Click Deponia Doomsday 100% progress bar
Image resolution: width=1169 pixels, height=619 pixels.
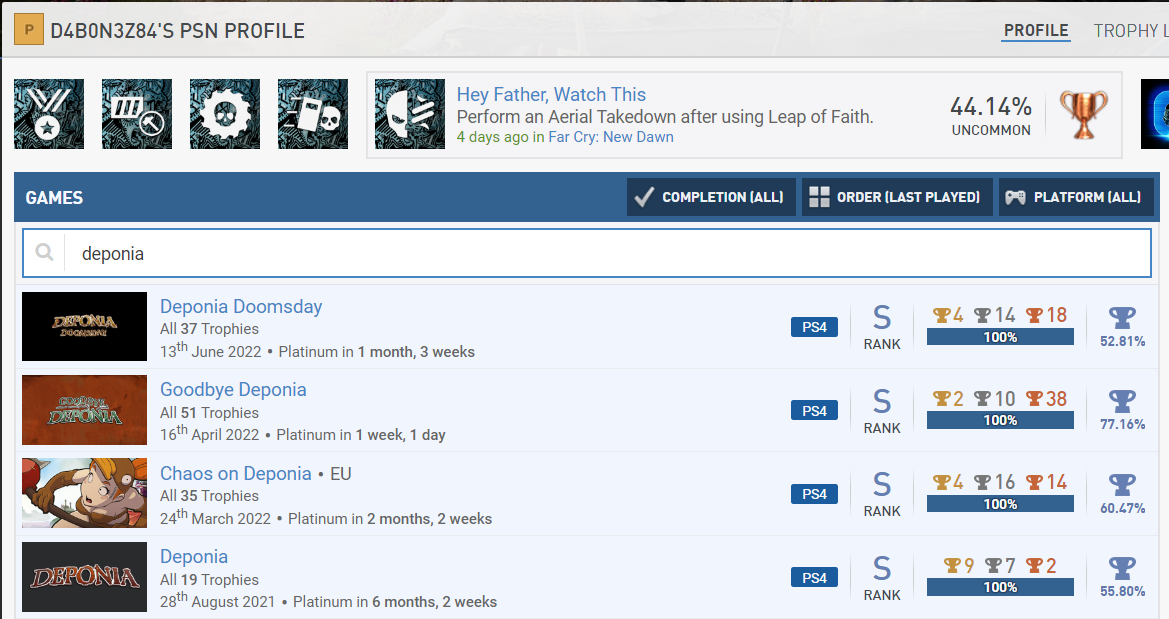[x=1000, y=337]
